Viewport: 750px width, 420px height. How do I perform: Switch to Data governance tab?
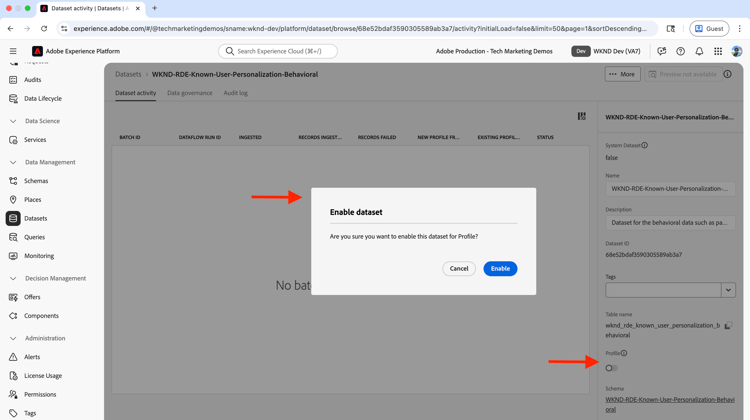tap(189, 93)
